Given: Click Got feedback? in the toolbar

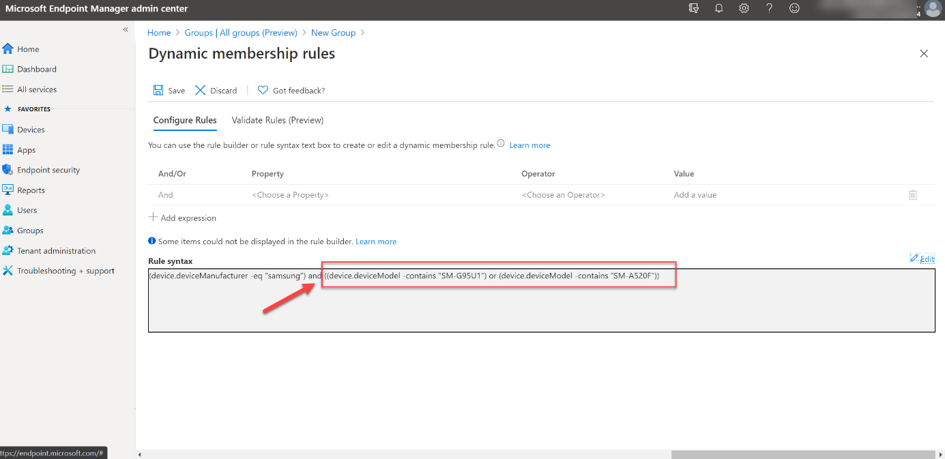Looking at the screenshot, I should click(292, 90).
